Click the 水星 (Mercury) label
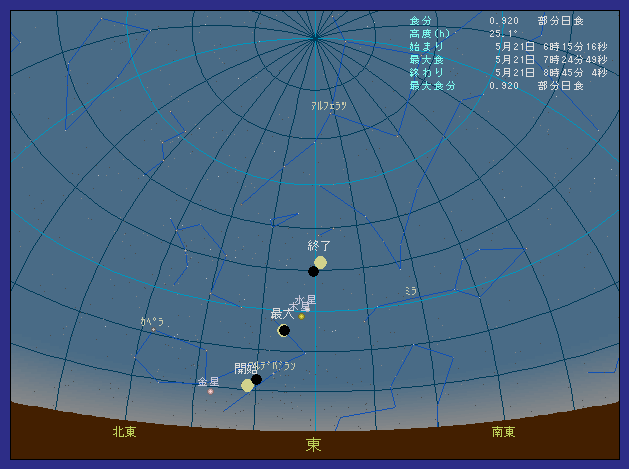The image size is (629, 469). pos(306,299)
